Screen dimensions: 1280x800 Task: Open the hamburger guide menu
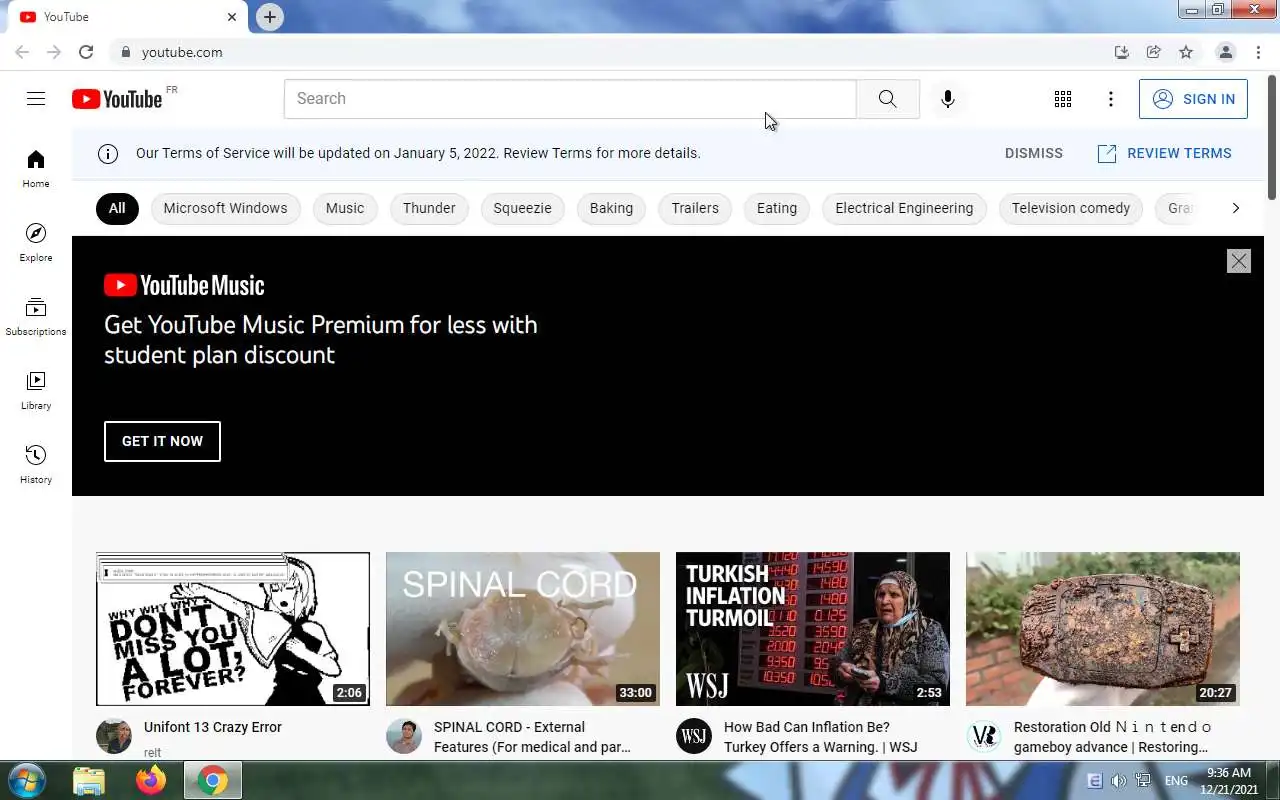tap(36, 98)
